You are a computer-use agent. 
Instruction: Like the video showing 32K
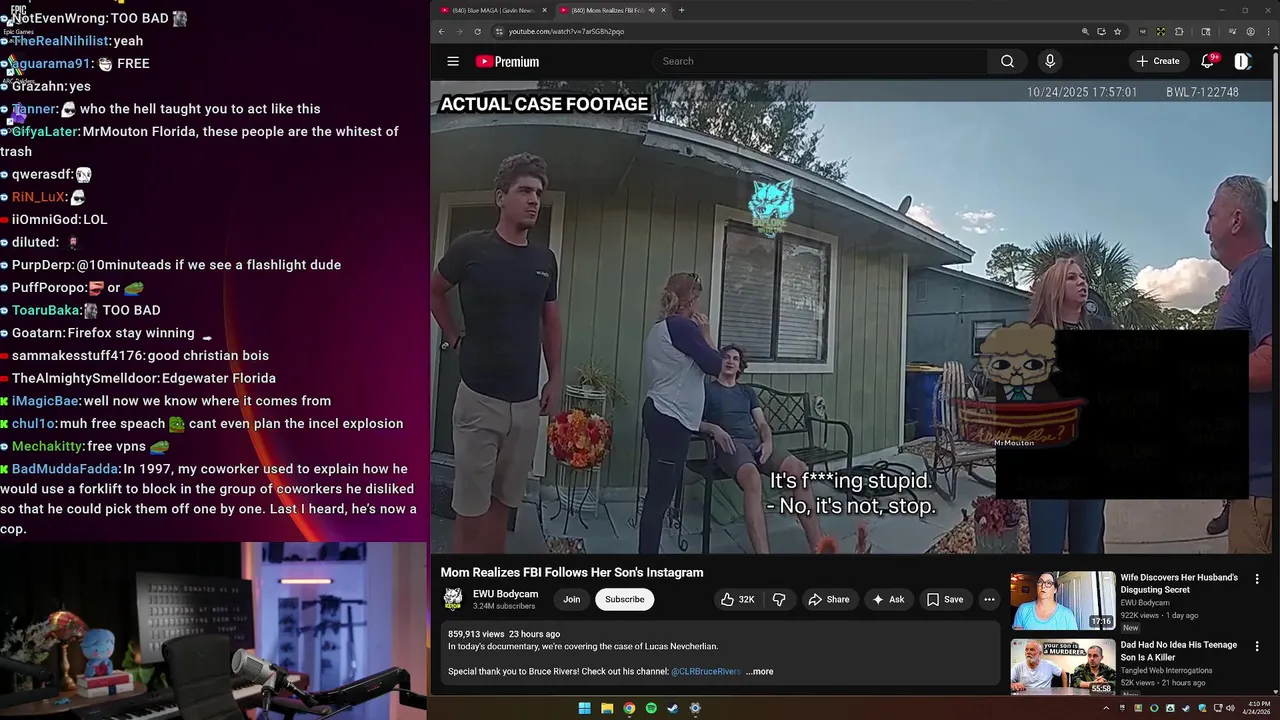click(x=737, y=599)
